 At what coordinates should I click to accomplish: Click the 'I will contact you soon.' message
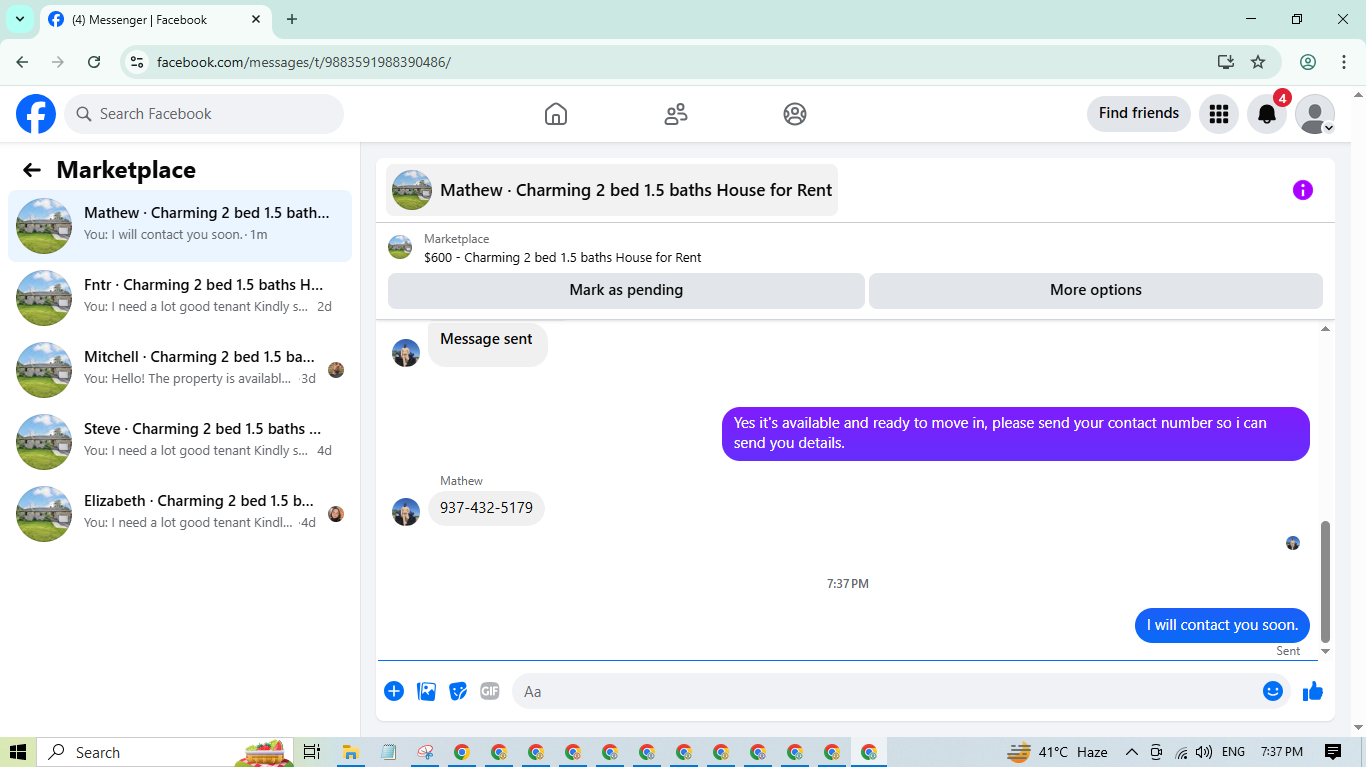(x=1222, y=625)
